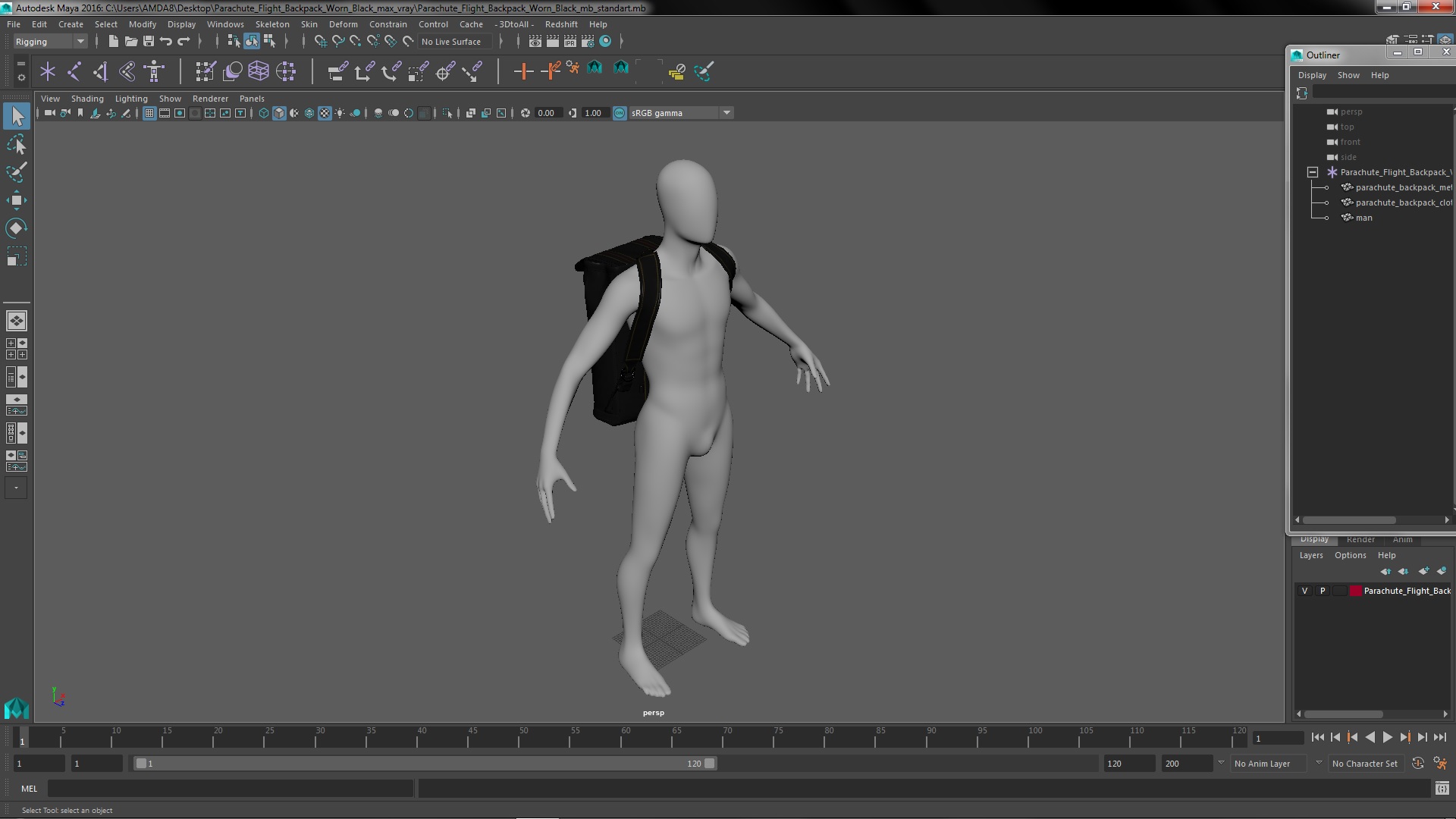Play the animation backwards
The image size is (1456, 819).
pos(1370,737)
